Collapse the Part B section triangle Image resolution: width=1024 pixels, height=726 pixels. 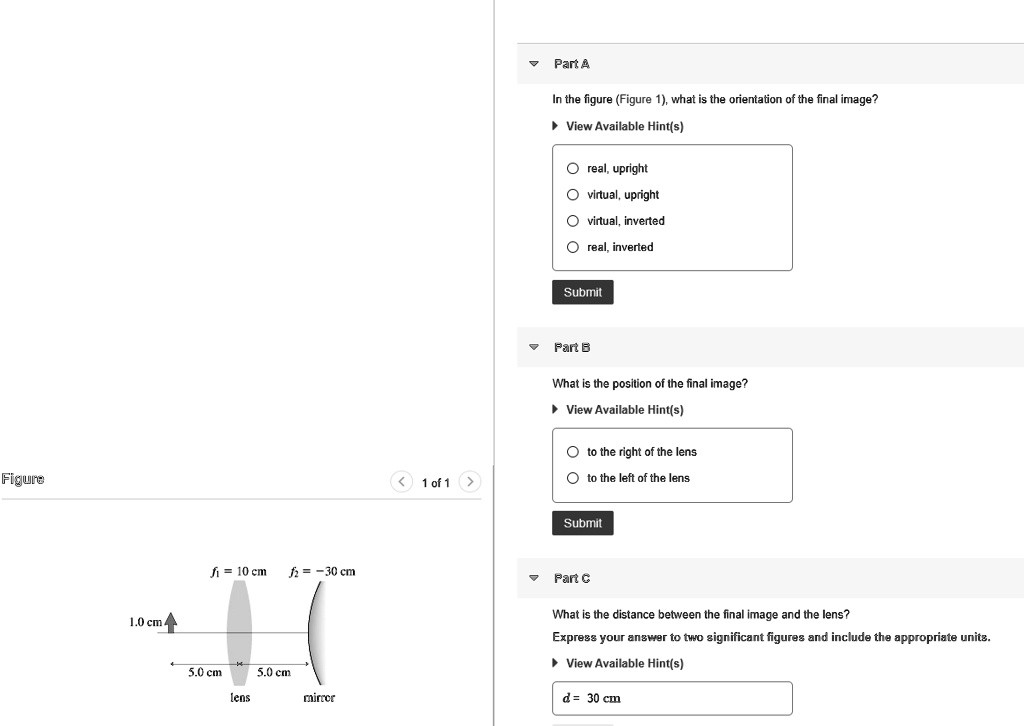[533, 346]
